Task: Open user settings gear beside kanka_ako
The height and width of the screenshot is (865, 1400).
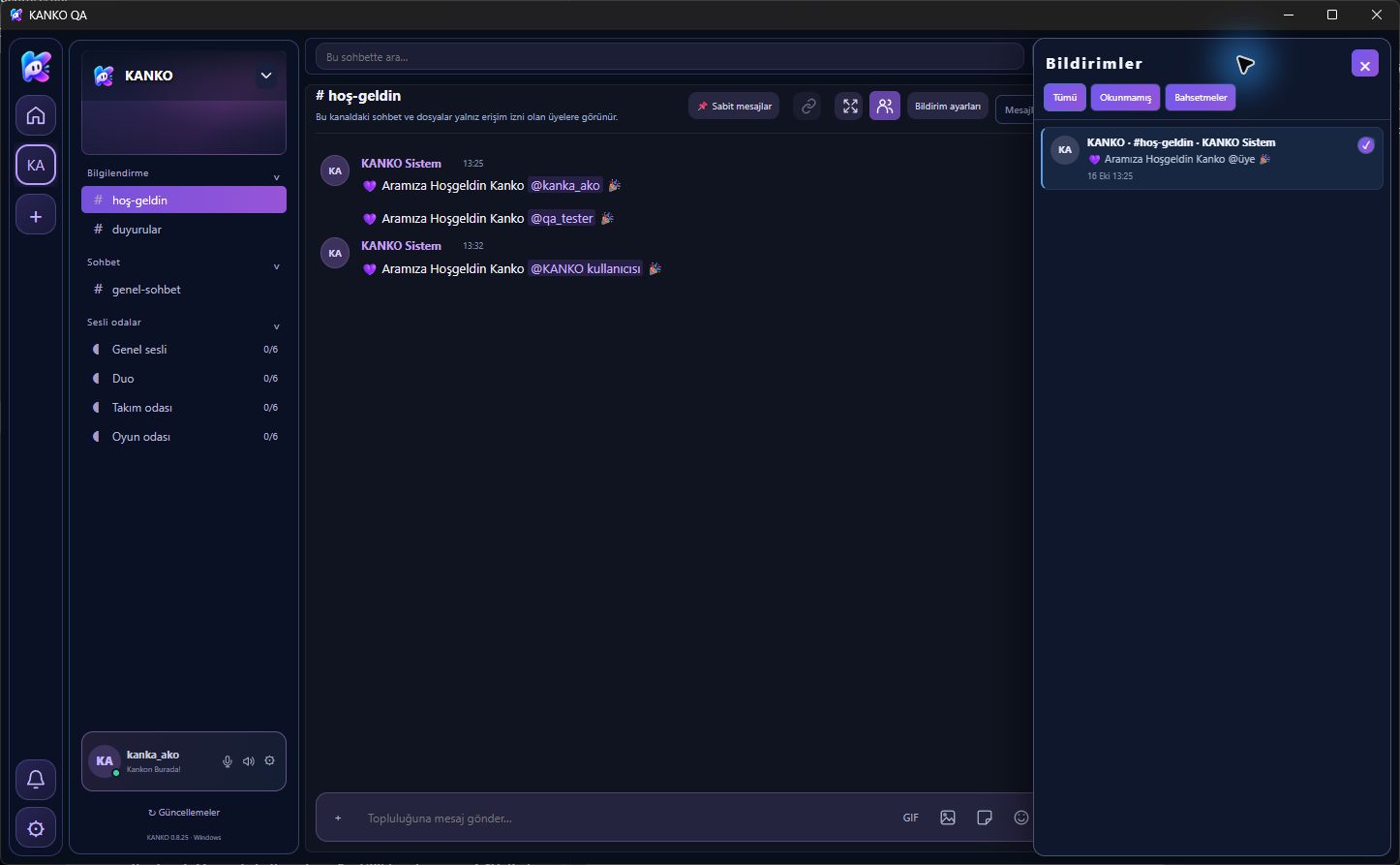Action: (270, 761)
